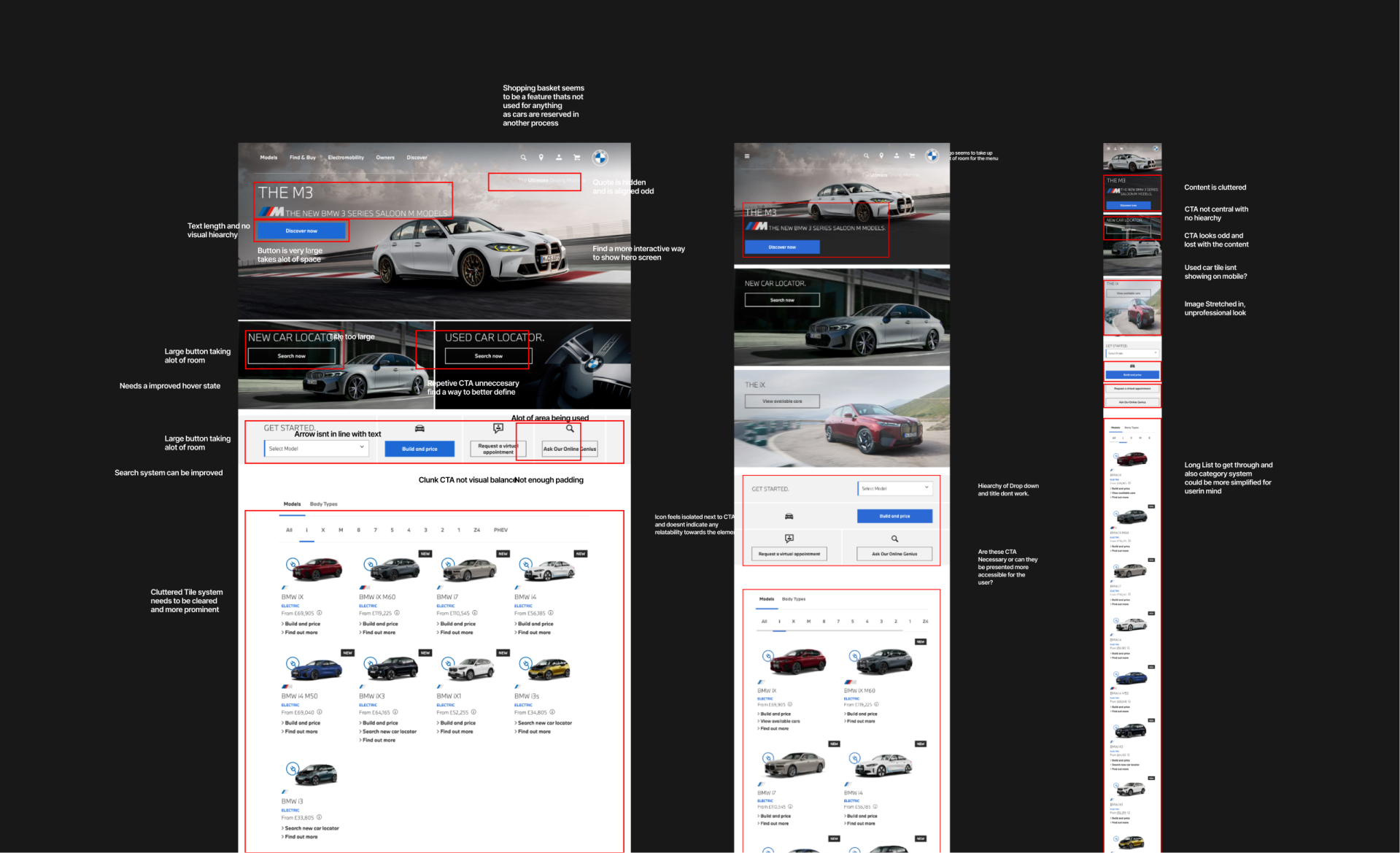Open shopping basket icon in desktop mockup navbar
Screen dimensions: 1400x853
[576, 158]
